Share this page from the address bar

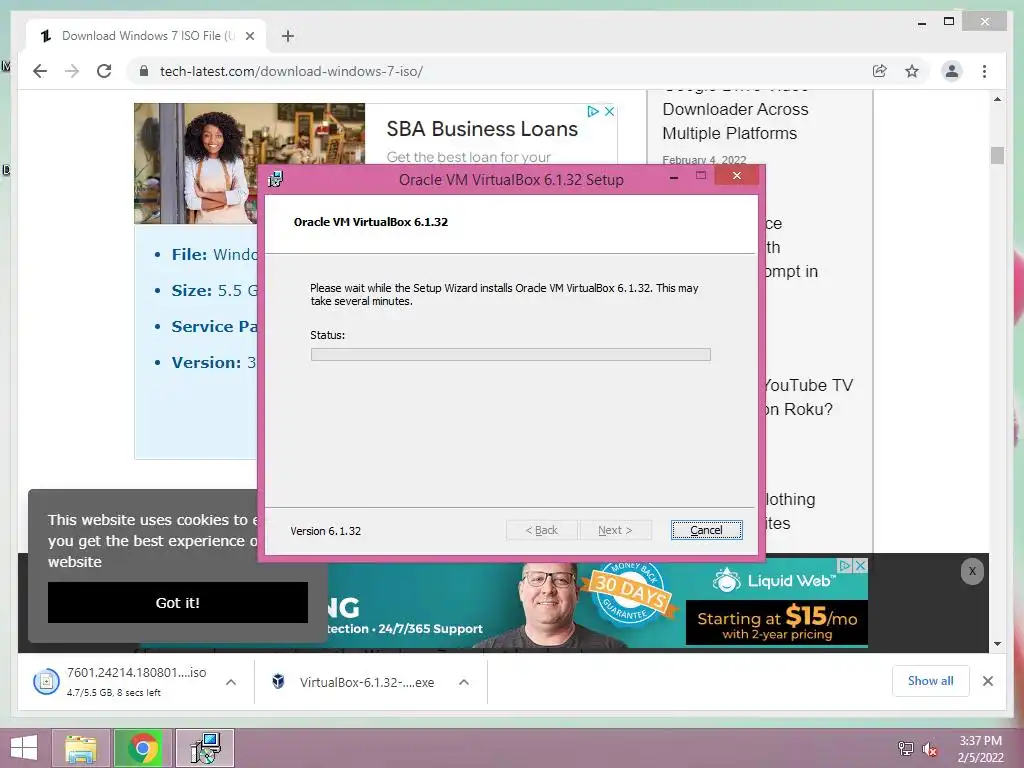[x=880, y=71]
